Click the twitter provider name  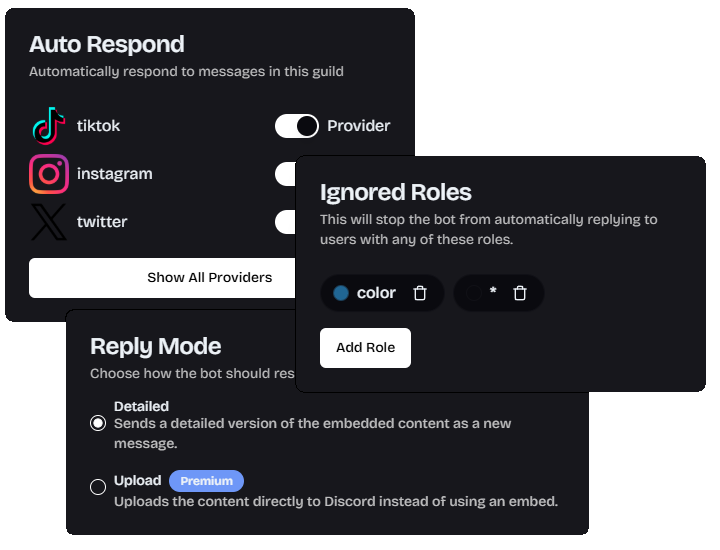(x=102, y=222)
